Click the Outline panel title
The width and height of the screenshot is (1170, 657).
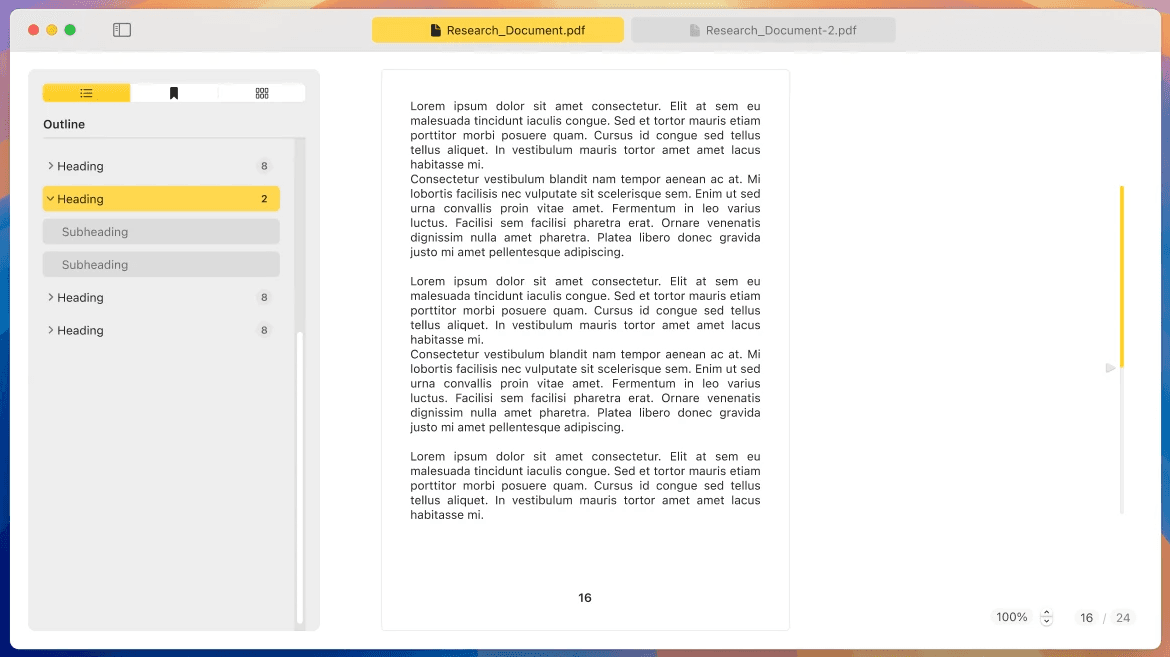pos(64,124)
